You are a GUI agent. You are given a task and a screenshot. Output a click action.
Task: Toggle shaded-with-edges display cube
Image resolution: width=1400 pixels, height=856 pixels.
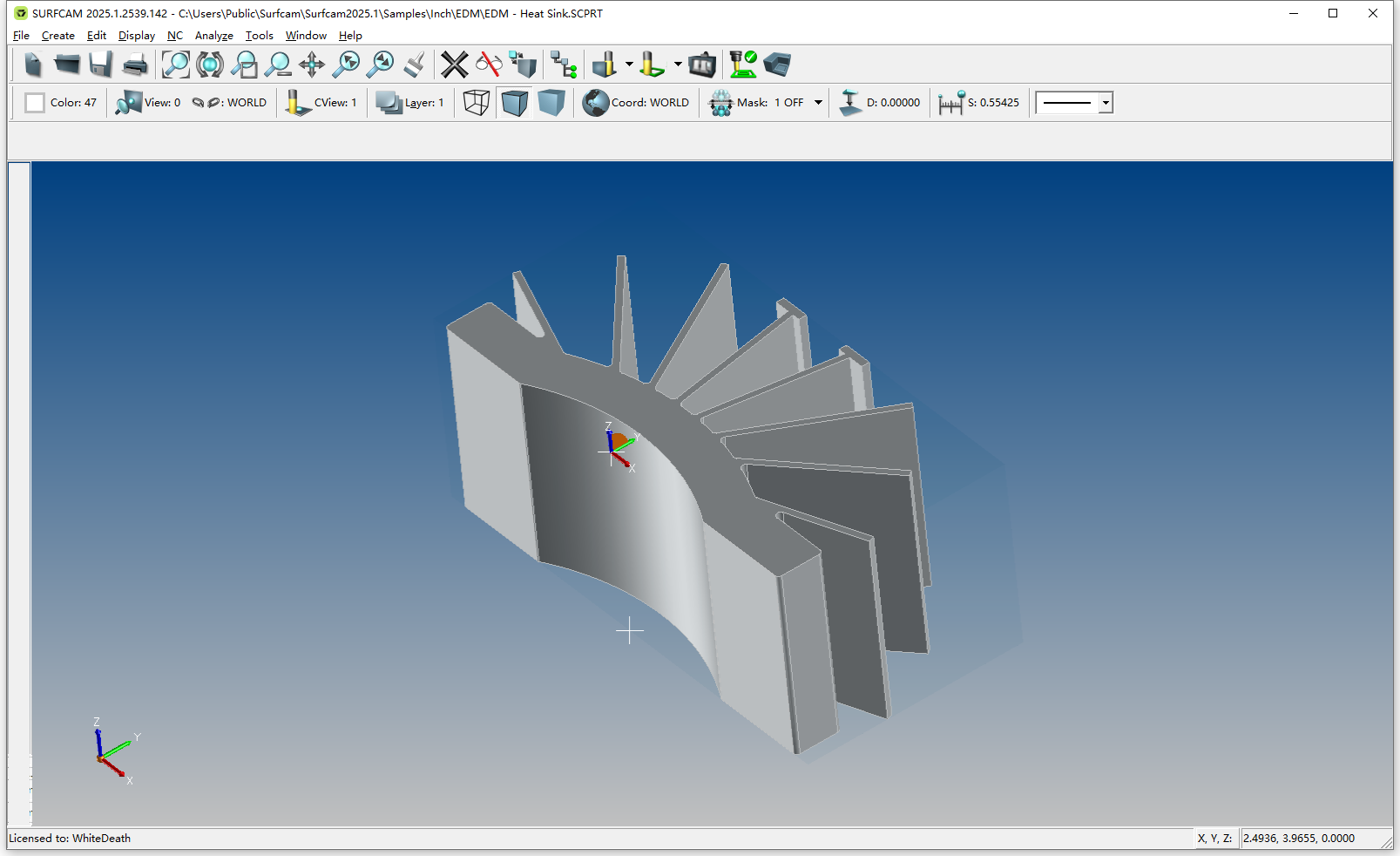click(x=515, y=103)
